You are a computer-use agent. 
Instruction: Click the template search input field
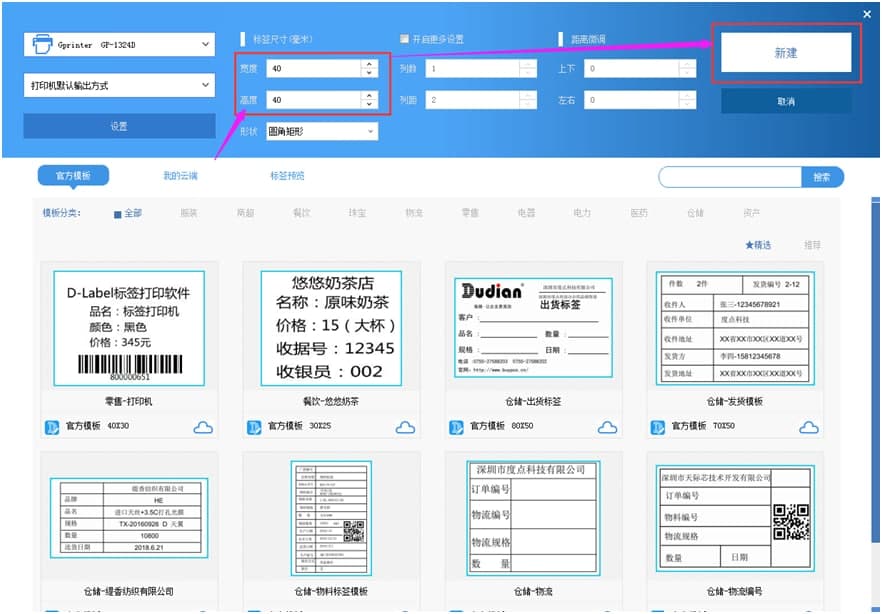[730, 177]
